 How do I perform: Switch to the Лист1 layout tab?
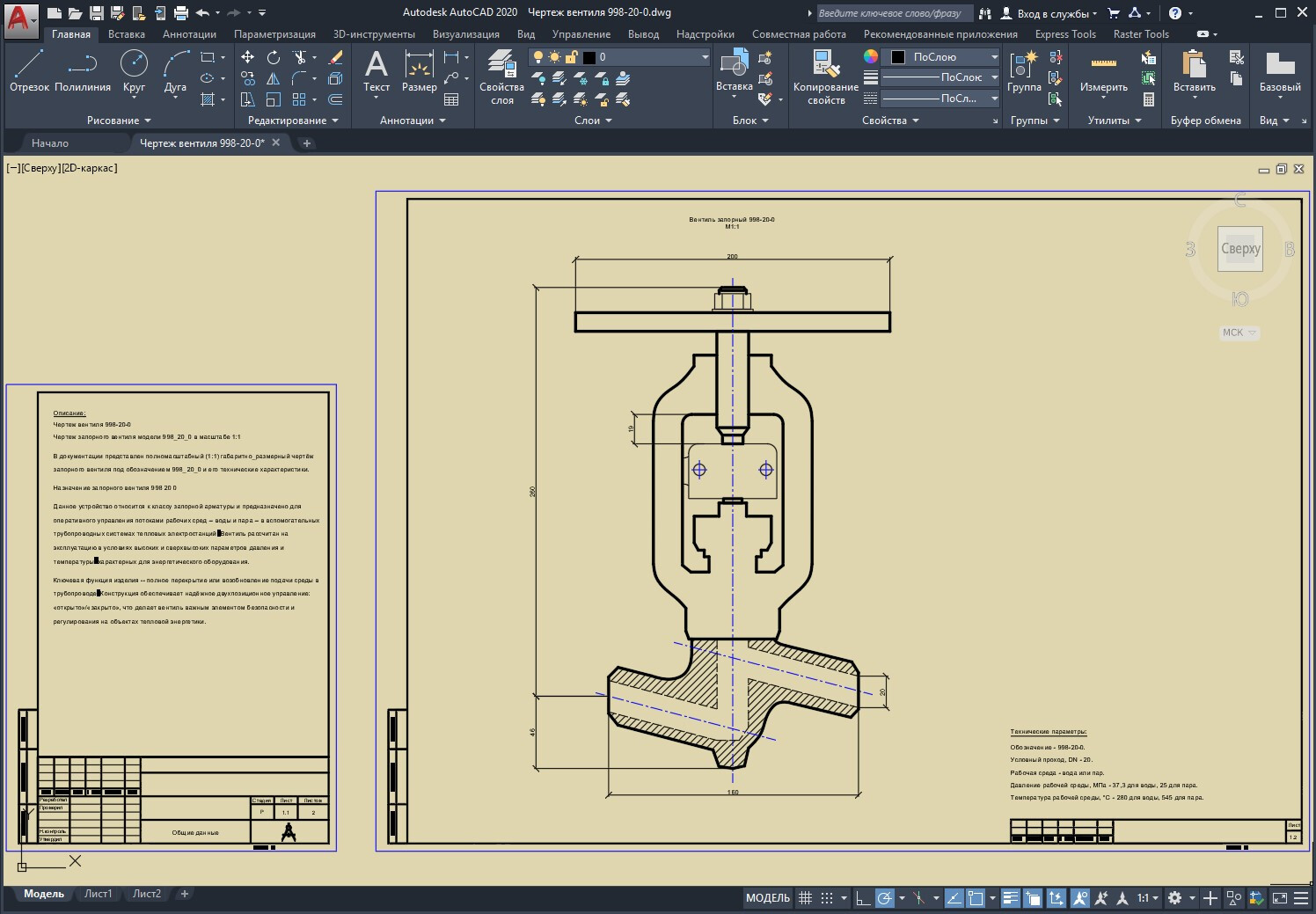(98, 894)
